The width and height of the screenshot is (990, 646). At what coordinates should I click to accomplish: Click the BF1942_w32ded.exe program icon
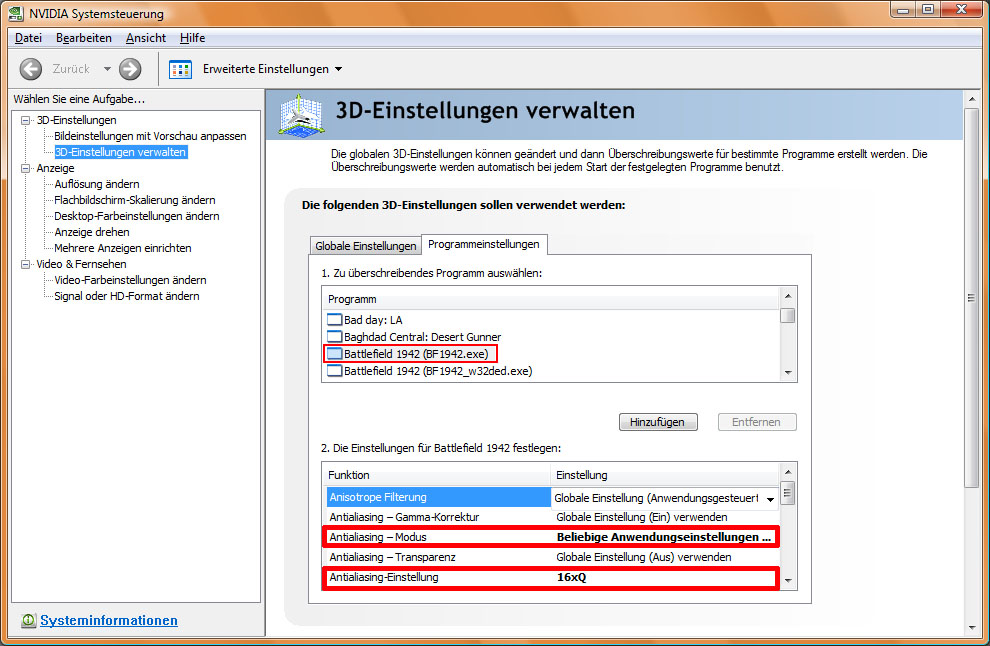[334, 371]
